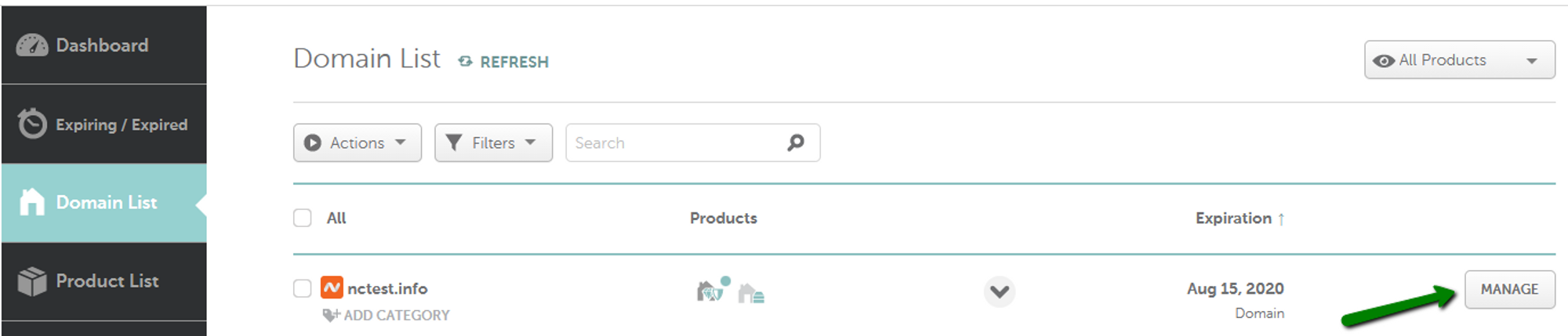Click the first product icon with teal dot
Image resolution: width=1568 pixels, height=336 pixels.
pos(711,291)
